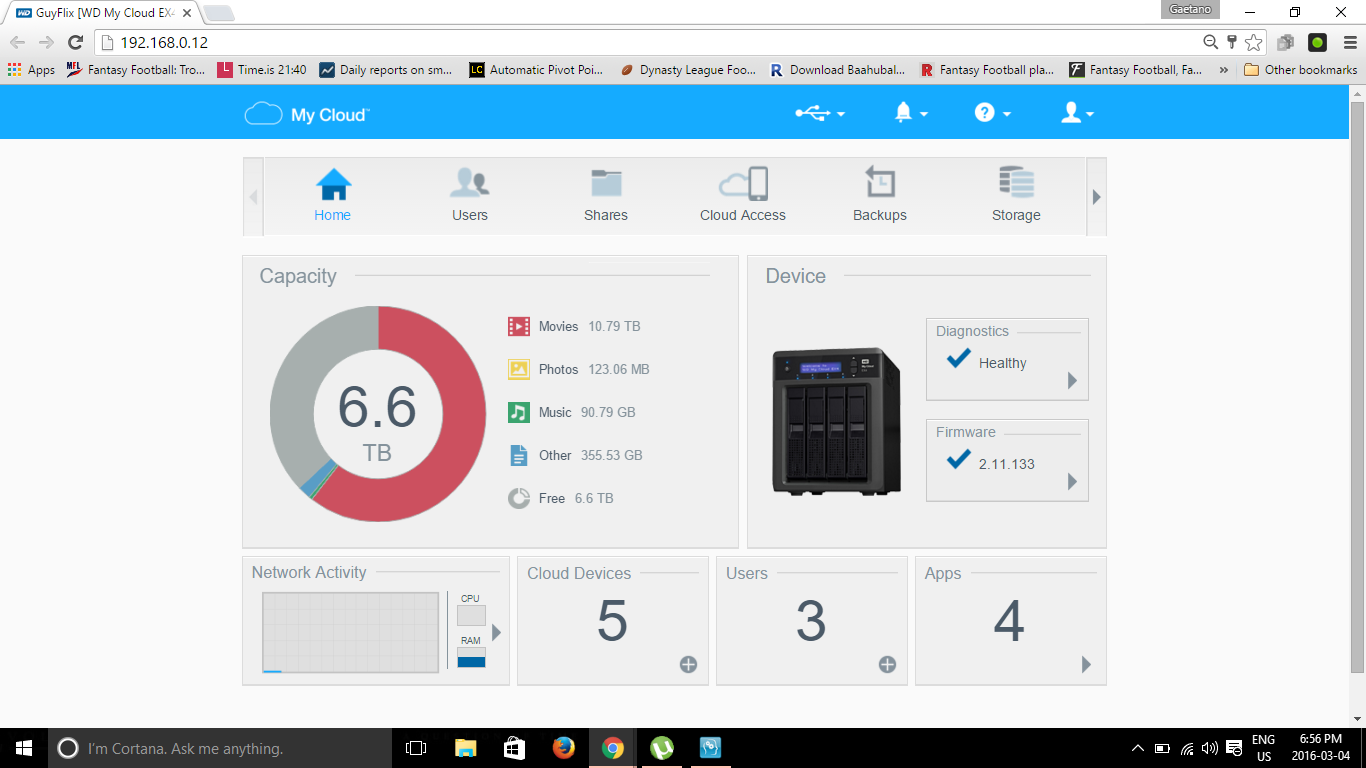Show more bookmarks with chevron

pyautogui.click(x=1224, y=70)
